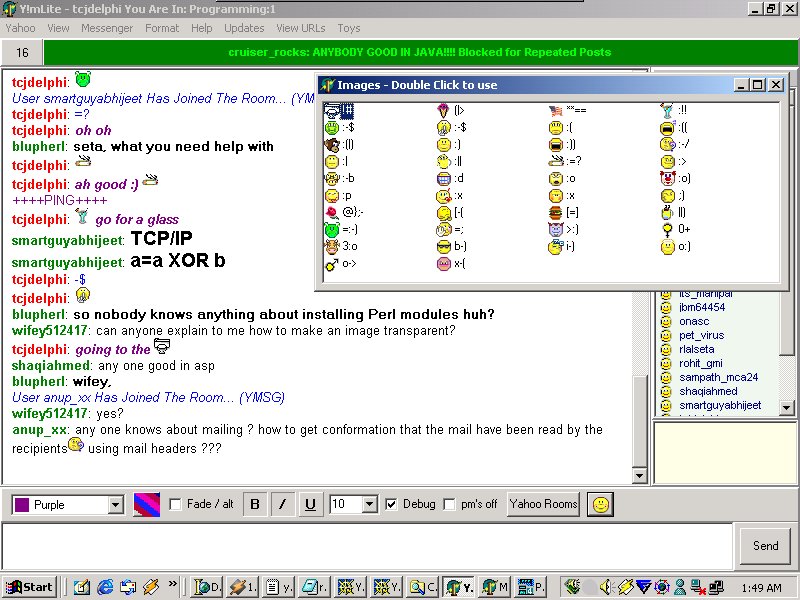Screen dimensions: 800x600
Task: Open the smiley face emoticon picker button
Action: [x=601, y=505]
